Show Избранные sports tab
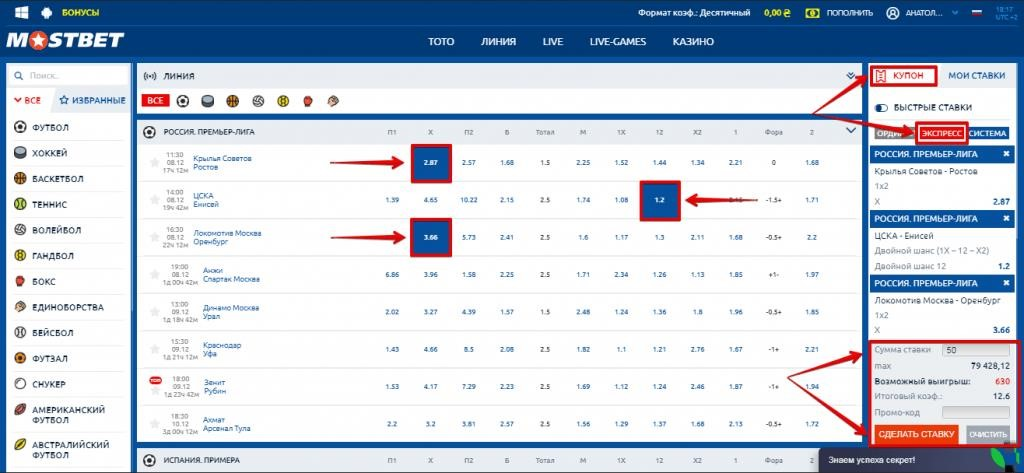The width and height of the screenshot is (1024, 473). pyautogui.click(x=92, y=101)
